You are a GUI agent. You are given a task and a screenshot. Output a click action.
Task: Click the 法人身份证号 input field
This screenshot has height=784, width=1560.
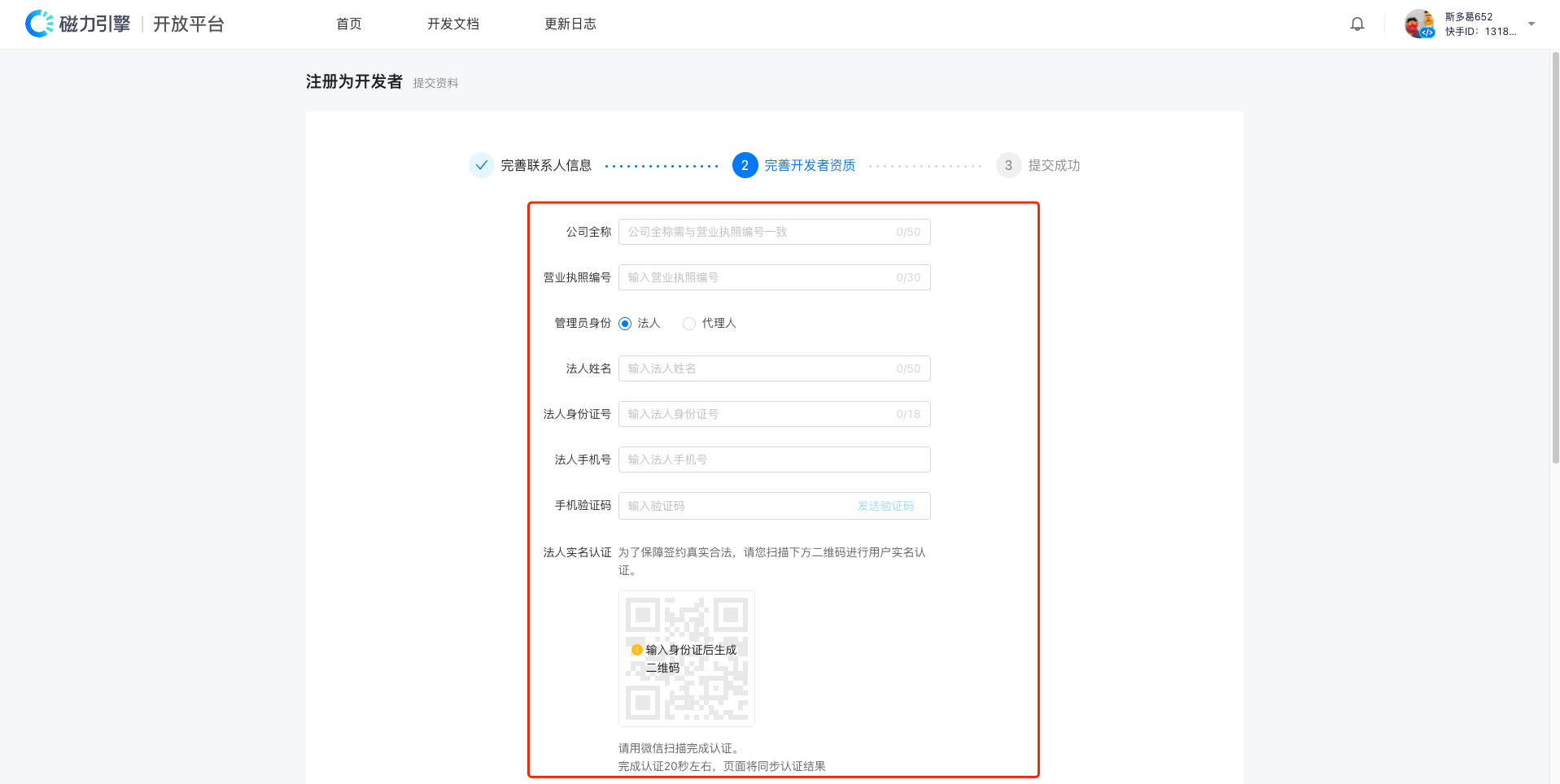point(774,414)
